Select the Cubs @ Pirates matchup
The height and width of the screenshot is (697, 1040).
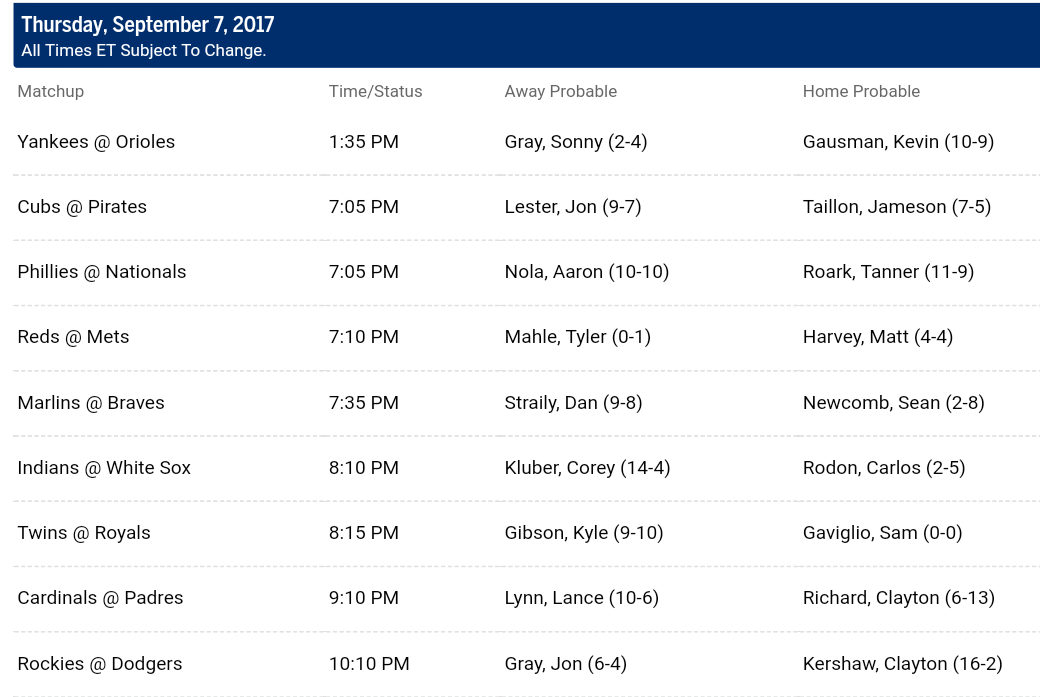coord(82,207)
